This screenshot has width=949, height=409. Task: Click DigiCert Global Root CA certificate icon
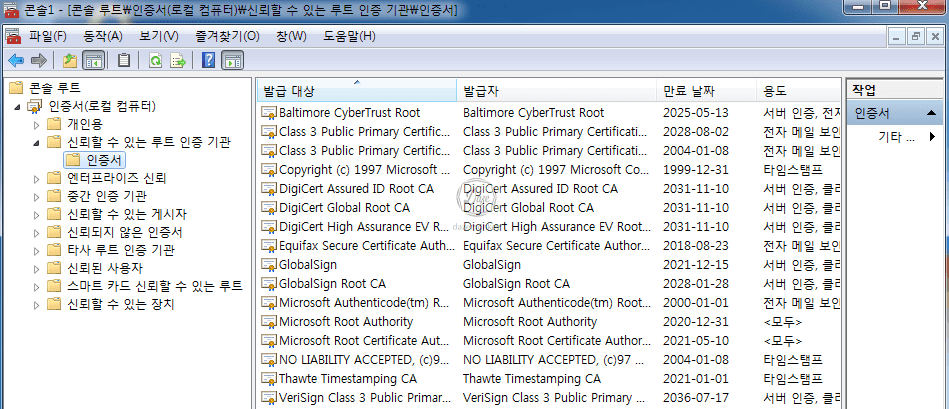pos(269,208)
